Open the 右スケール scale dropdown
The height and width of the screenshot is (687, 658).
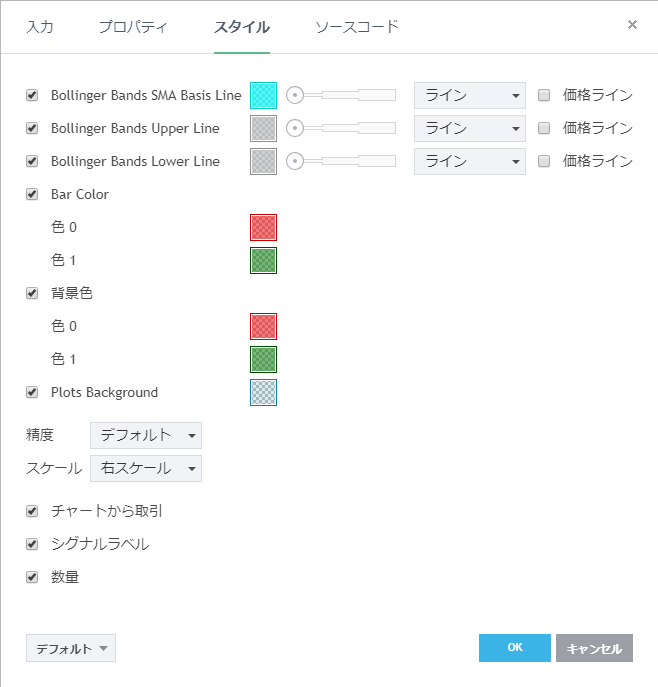[146, 468]
